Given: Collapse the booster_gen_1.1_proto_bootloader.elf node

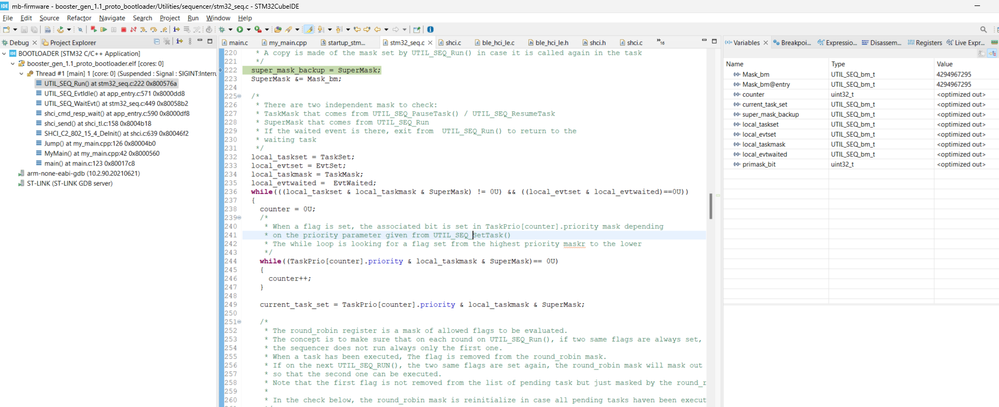Looking at the screenshot, I should 13,64.
